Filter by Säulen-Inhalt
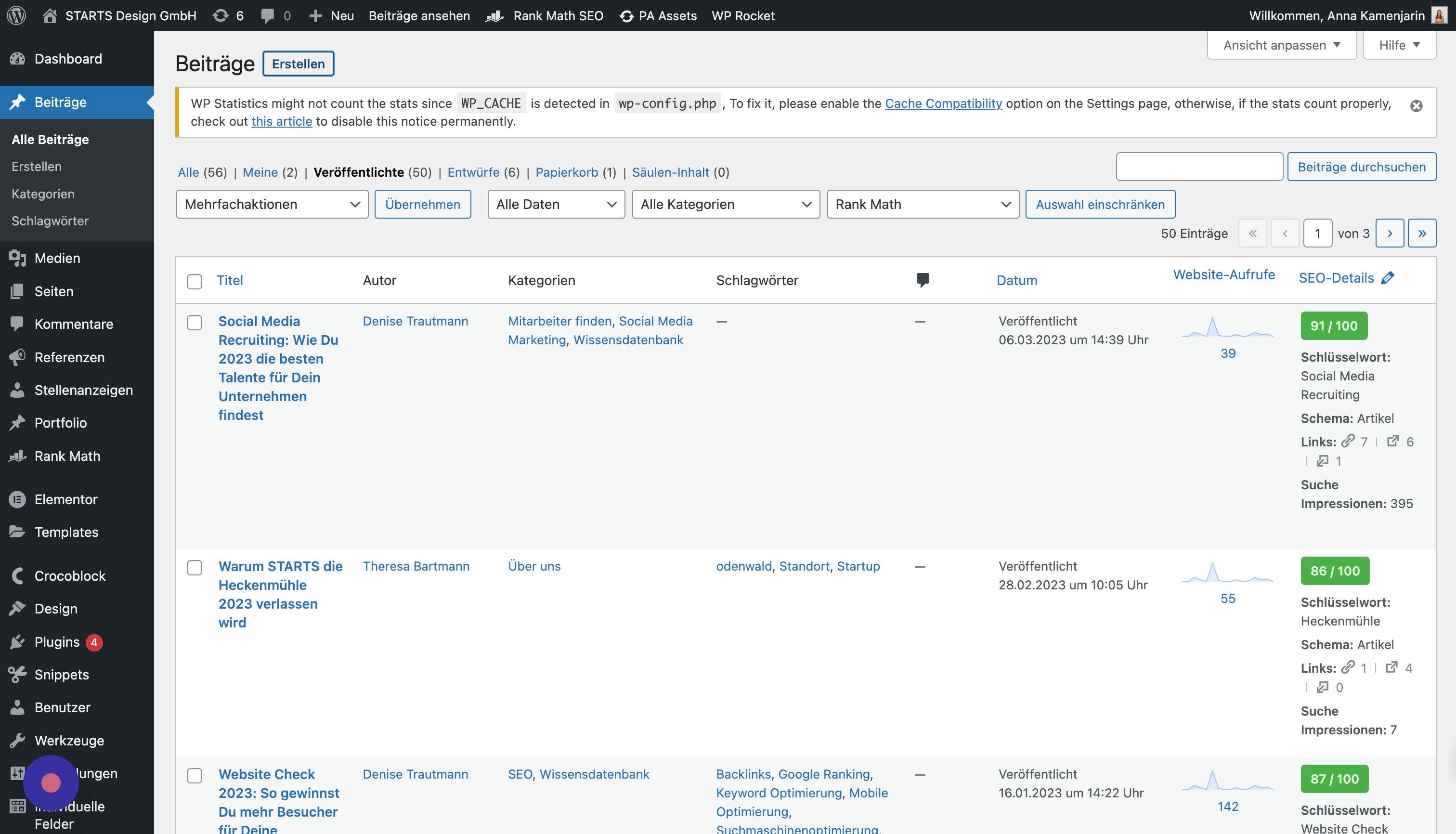Viewport: 1456px width, 834px height. tap(671, 172)
